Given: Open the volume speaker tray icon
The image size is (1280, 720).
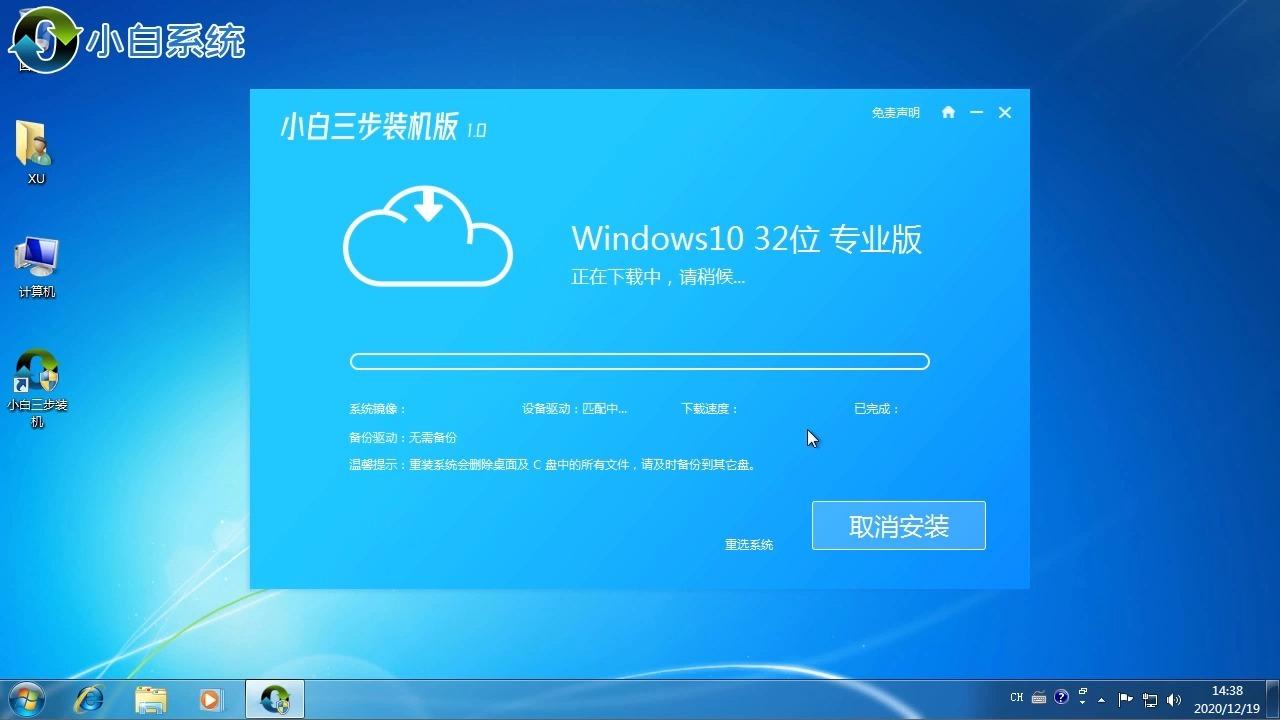Looking at the screenshot, I should click(x=1174, y=699).
